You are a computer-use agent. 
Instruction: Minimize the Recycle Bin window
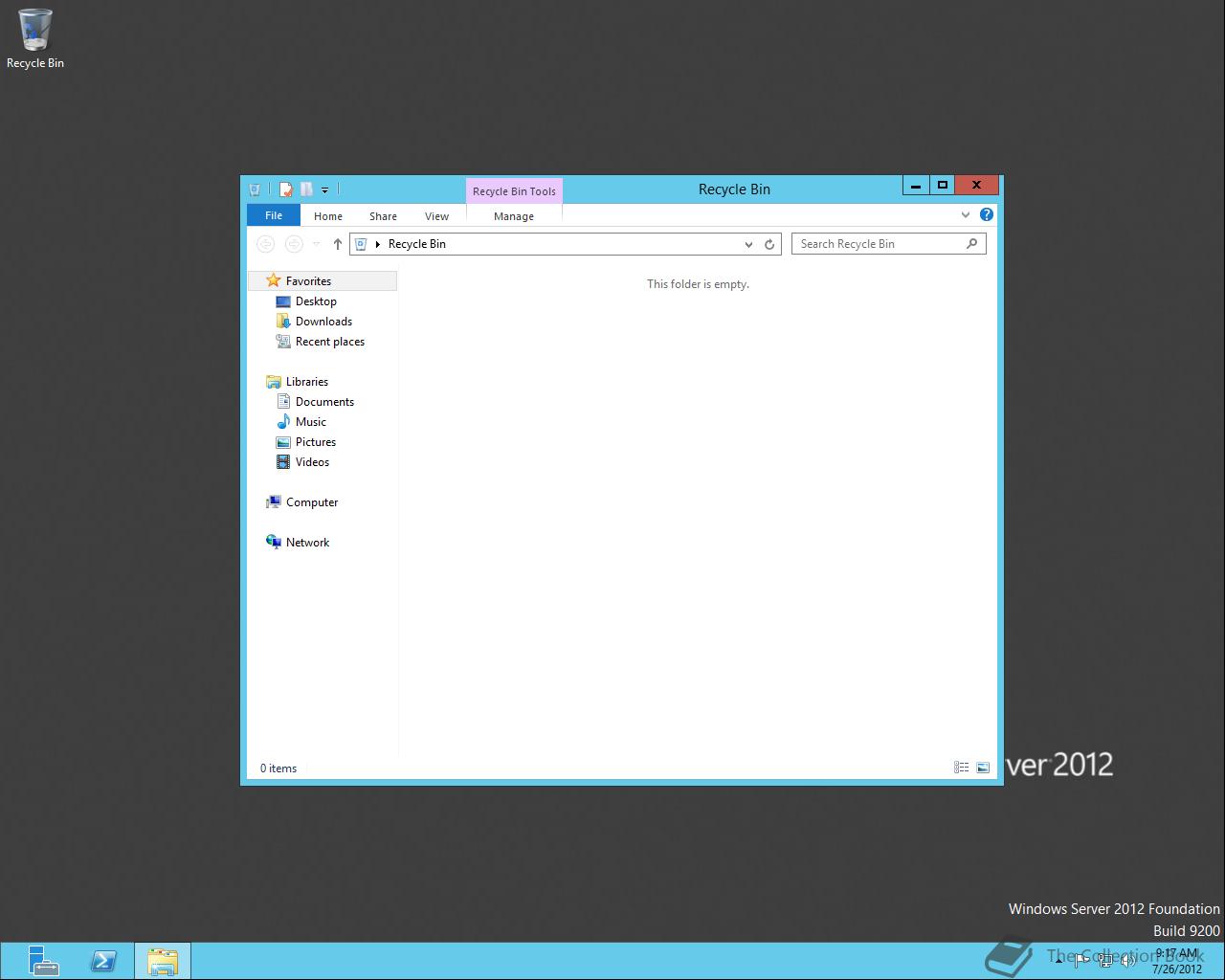pyautogui.click(x=916, y=186)
